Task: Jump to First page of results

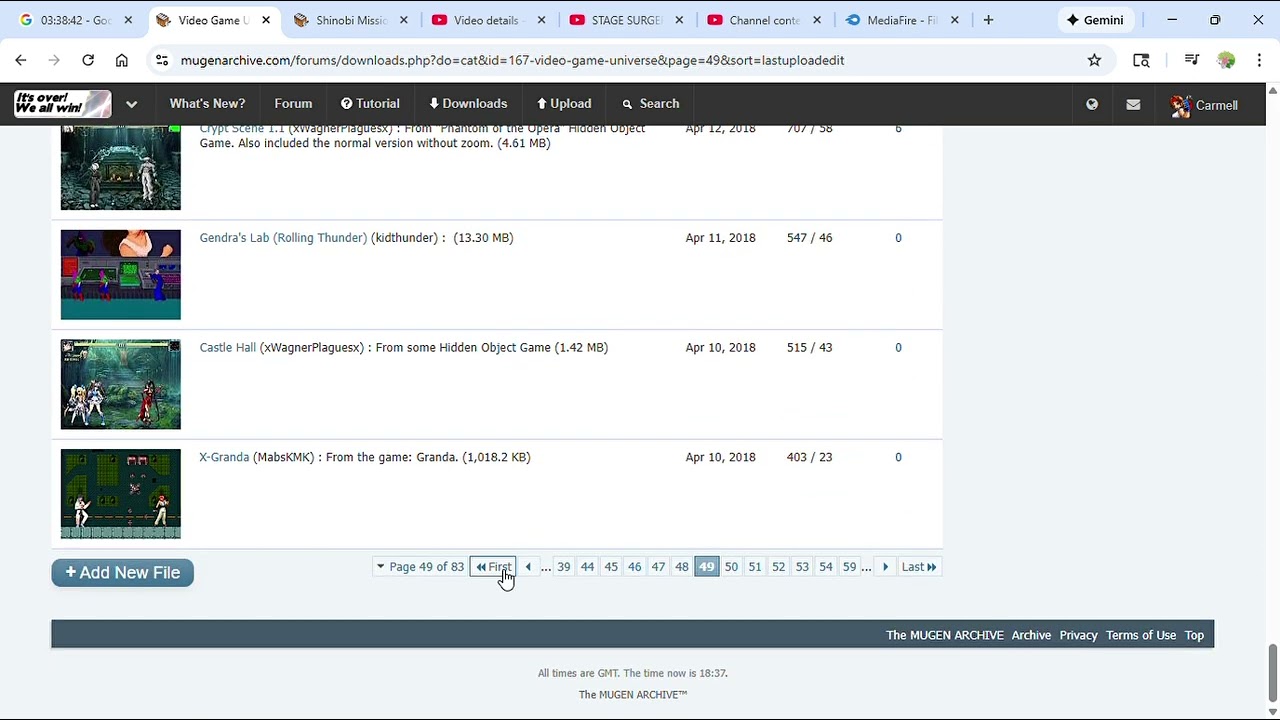Action: [493, 567]
